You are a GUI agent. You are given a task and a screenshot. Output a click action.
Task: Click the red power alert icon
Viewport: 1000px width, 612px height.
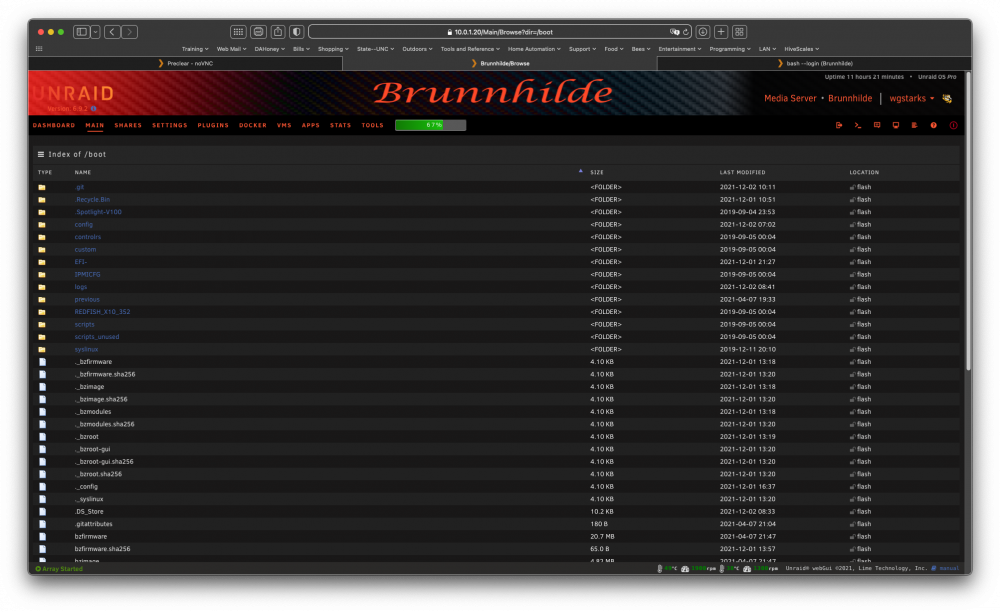point(953,126)
